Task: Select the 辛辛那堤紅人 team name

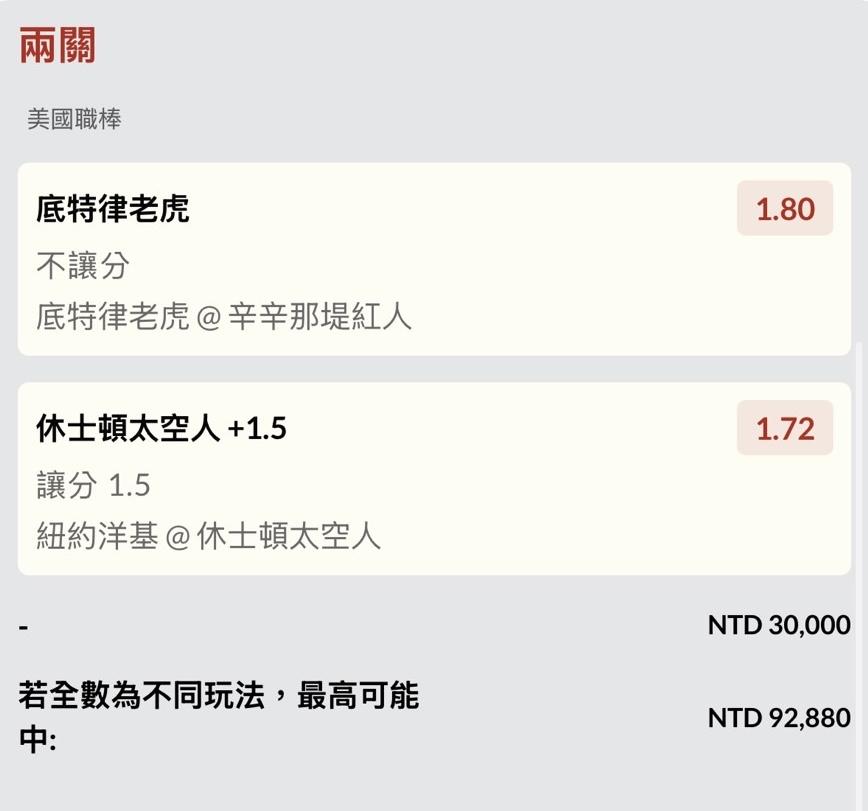Action: (322, 317)
